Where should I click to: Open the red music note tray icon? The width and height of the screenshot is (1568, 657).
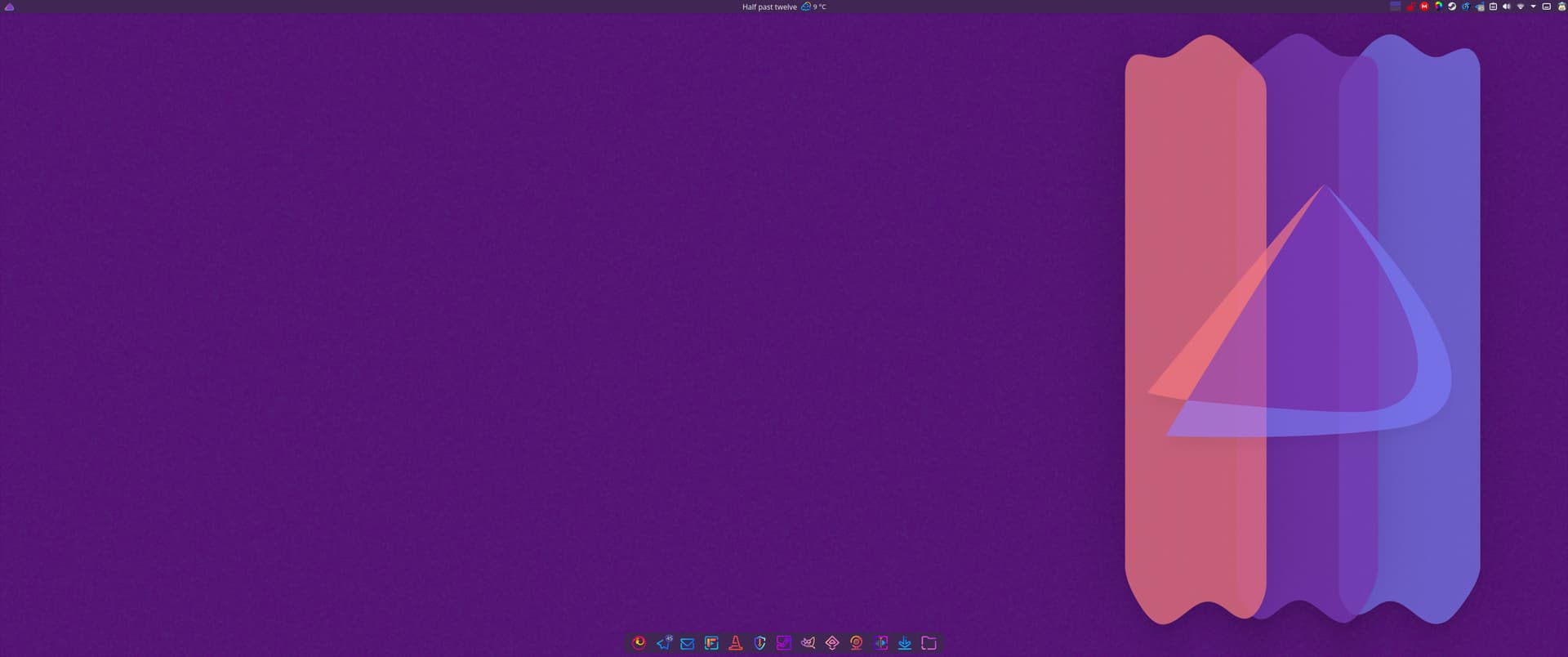click(1410, 7)
